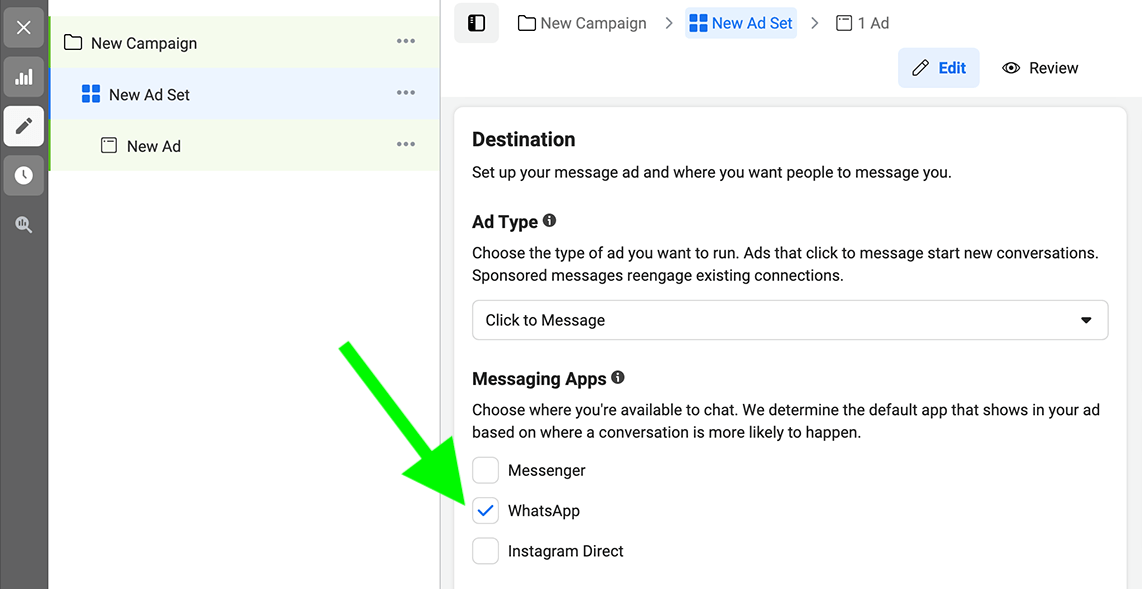Image resolution: width=1142 pixels, height=589 pixels.
Task: Open more options for New Campaign
Action: 406,41
